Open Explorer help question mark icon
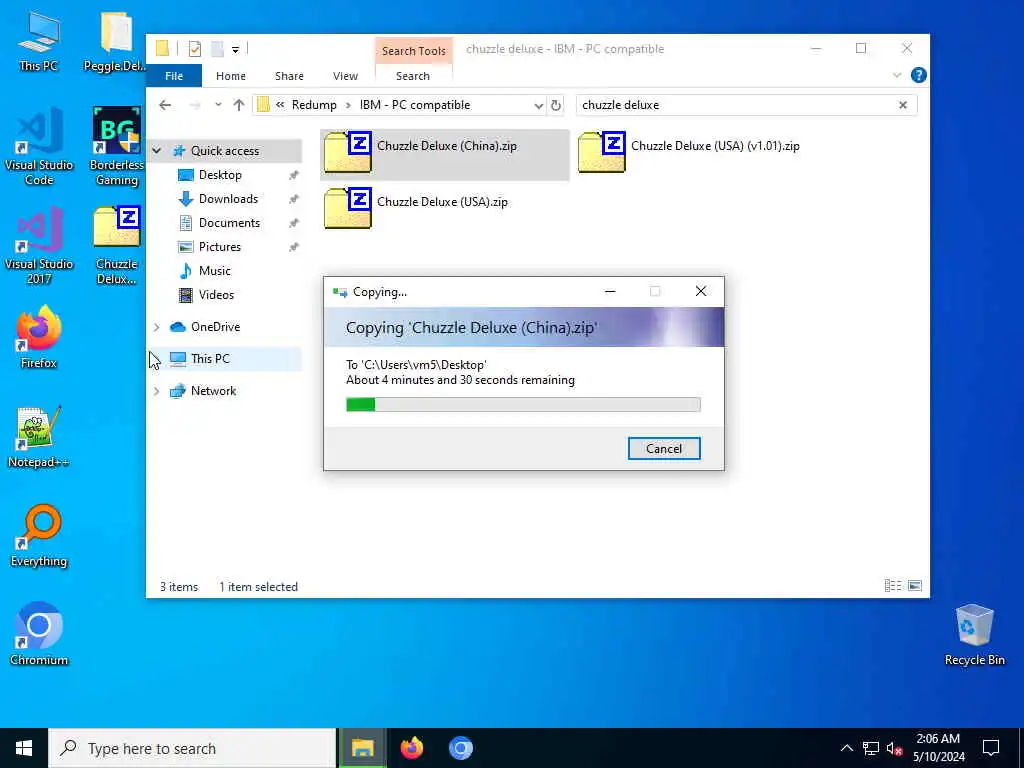 918,75
